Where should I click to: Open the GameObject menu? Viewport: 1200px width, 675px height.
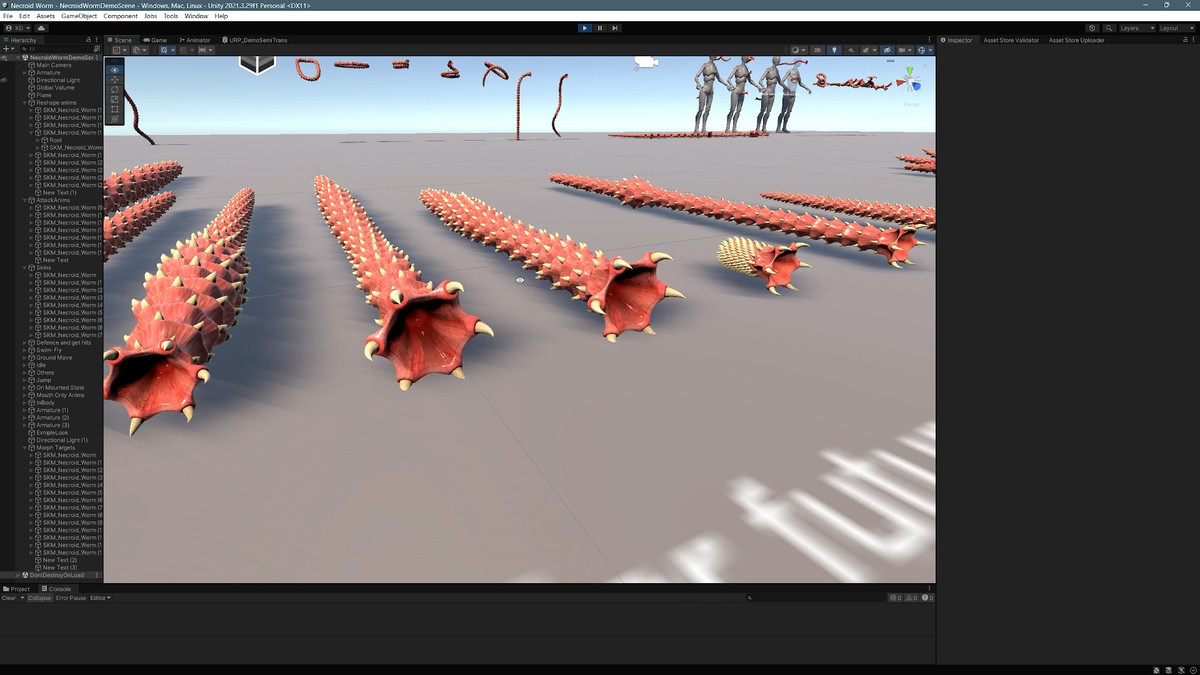click(x=79, y=16)
